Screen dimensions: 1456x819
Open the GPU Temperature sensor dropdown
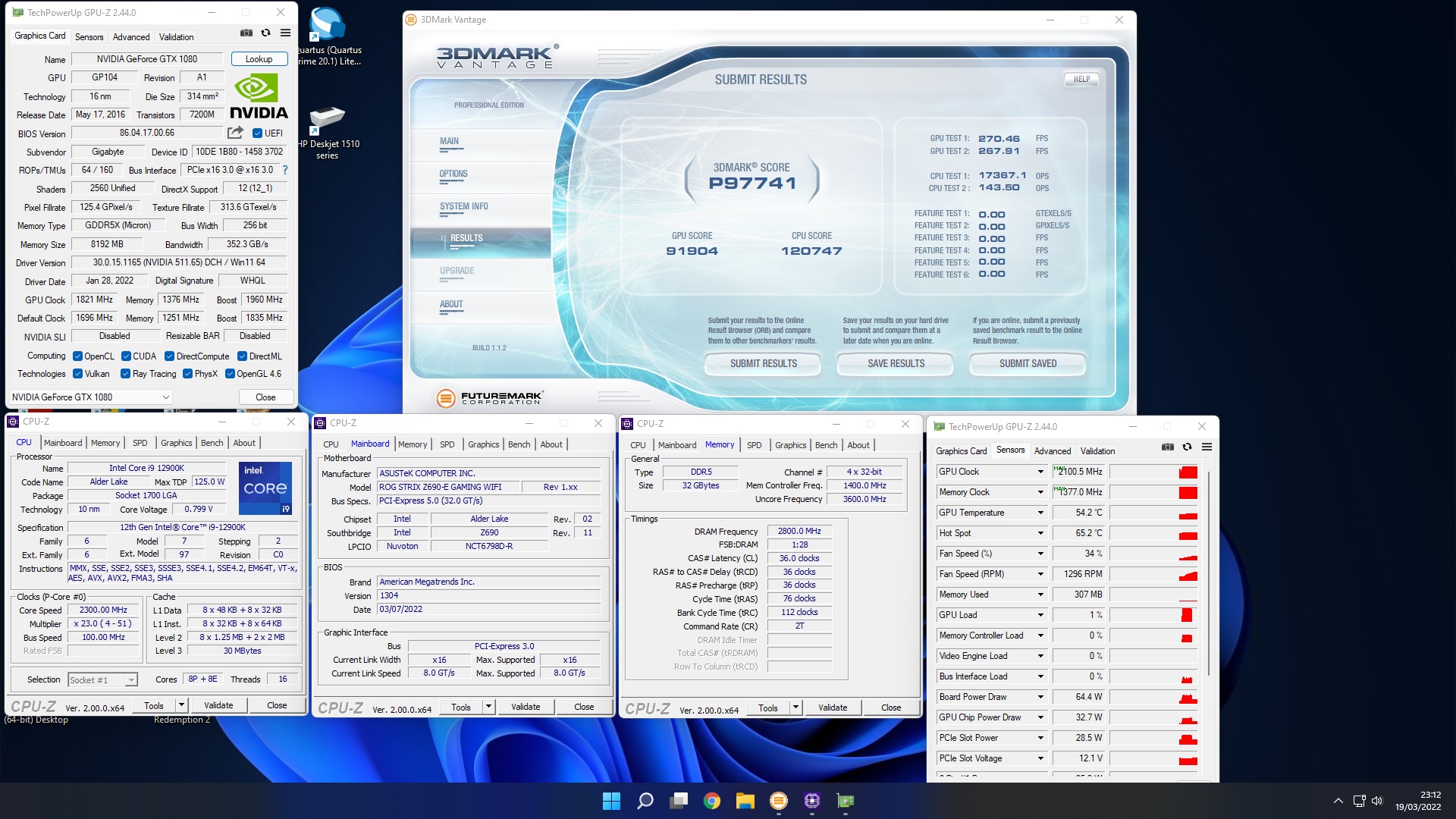pos(1040,513)
